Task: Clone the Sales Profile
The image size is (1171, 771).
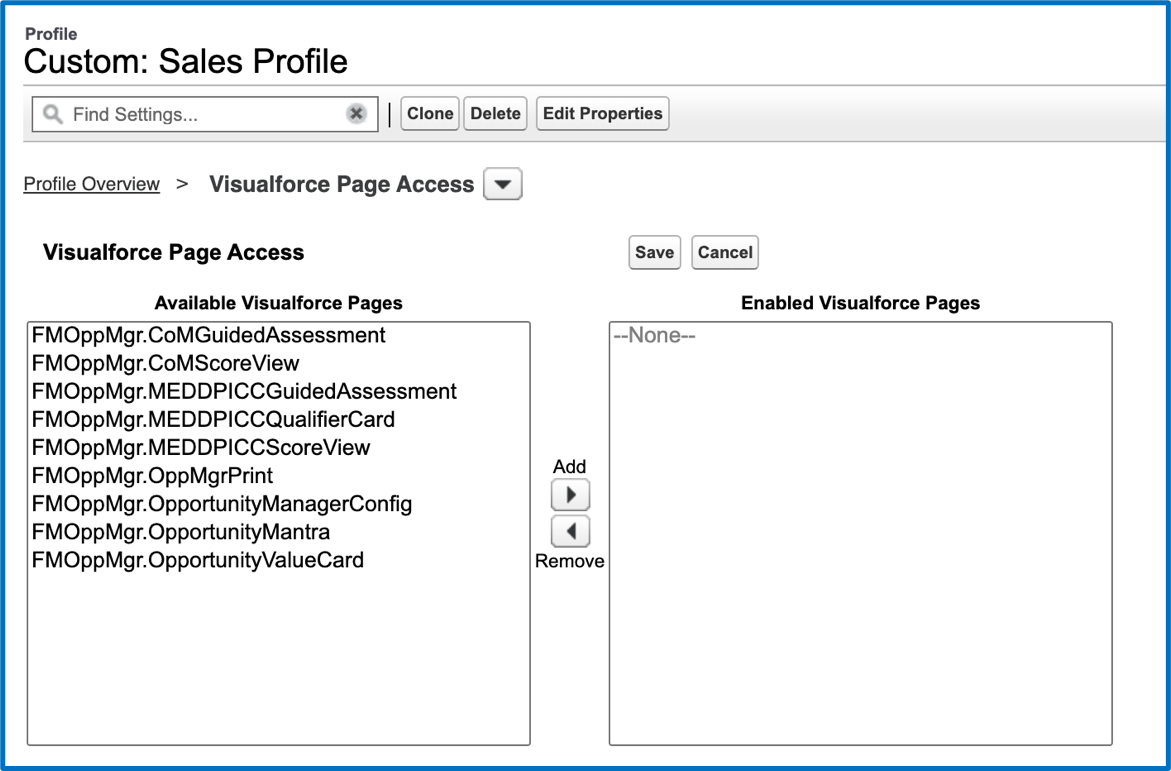Action: [x=430, y=114]
